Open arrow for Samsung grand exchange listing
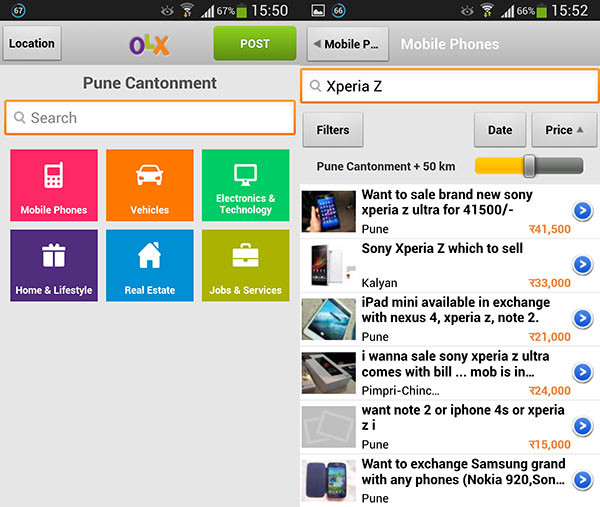The image size is (600, 507). (x=583, y=480)
